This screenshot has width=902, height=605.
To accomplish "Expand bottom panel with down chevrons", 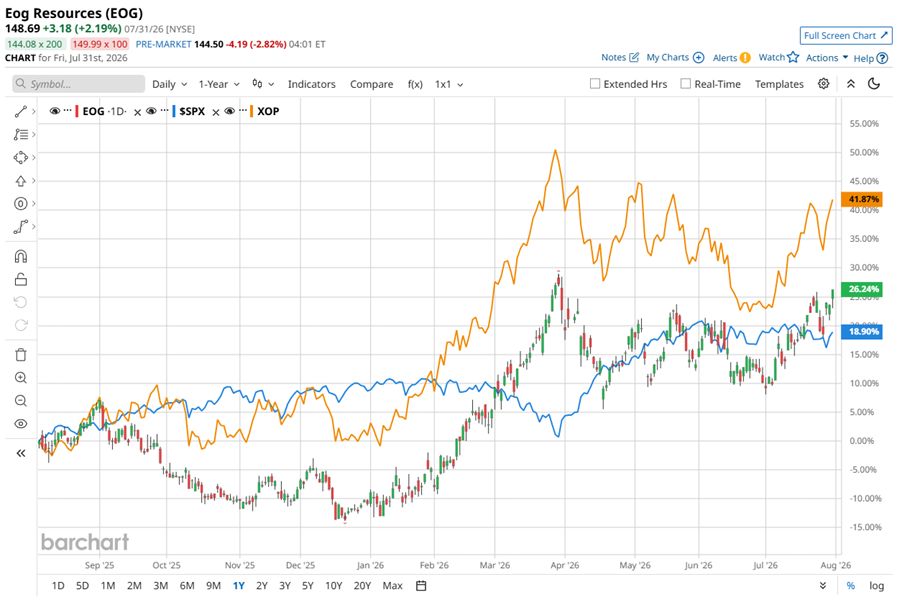I will point(823,585).
